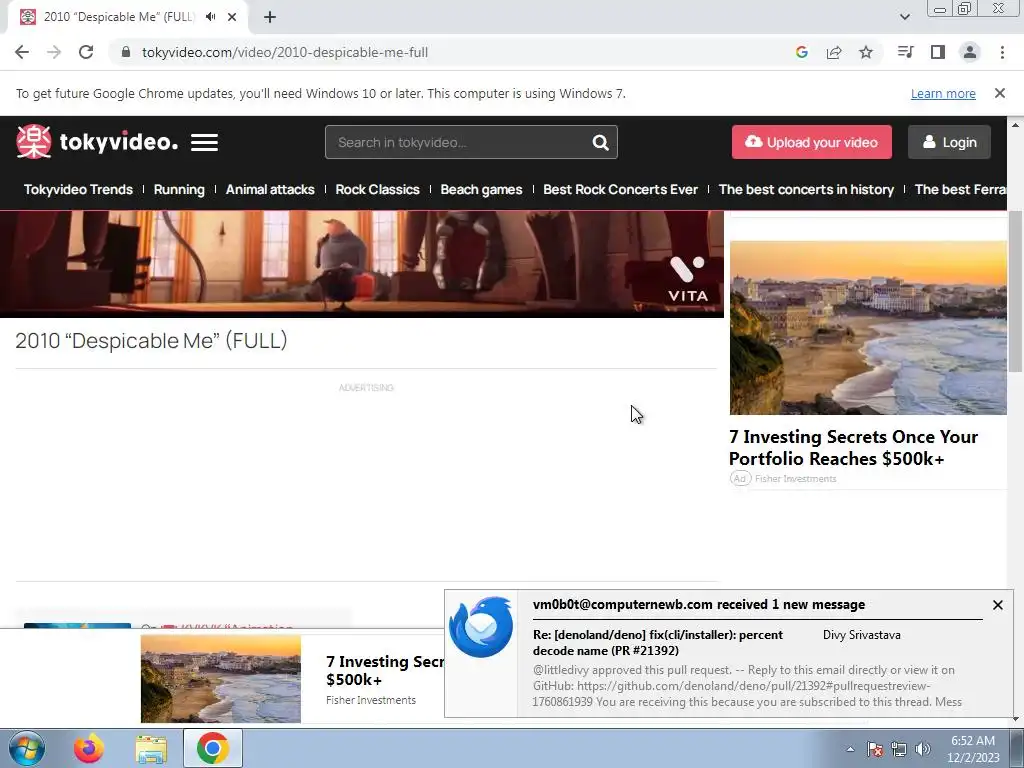Click the Google icon in address bar

802,52
